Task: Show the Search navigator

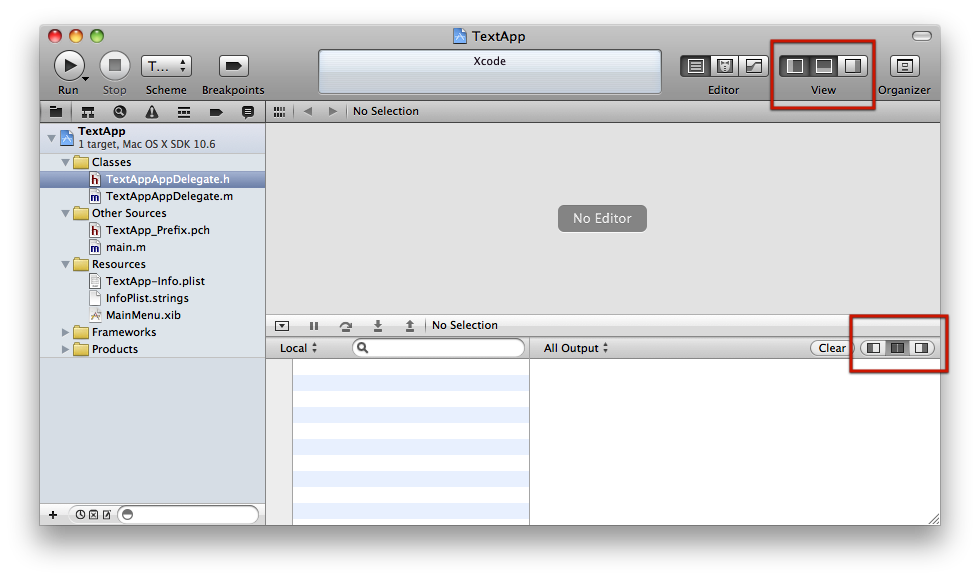Action: coord(120,112)
